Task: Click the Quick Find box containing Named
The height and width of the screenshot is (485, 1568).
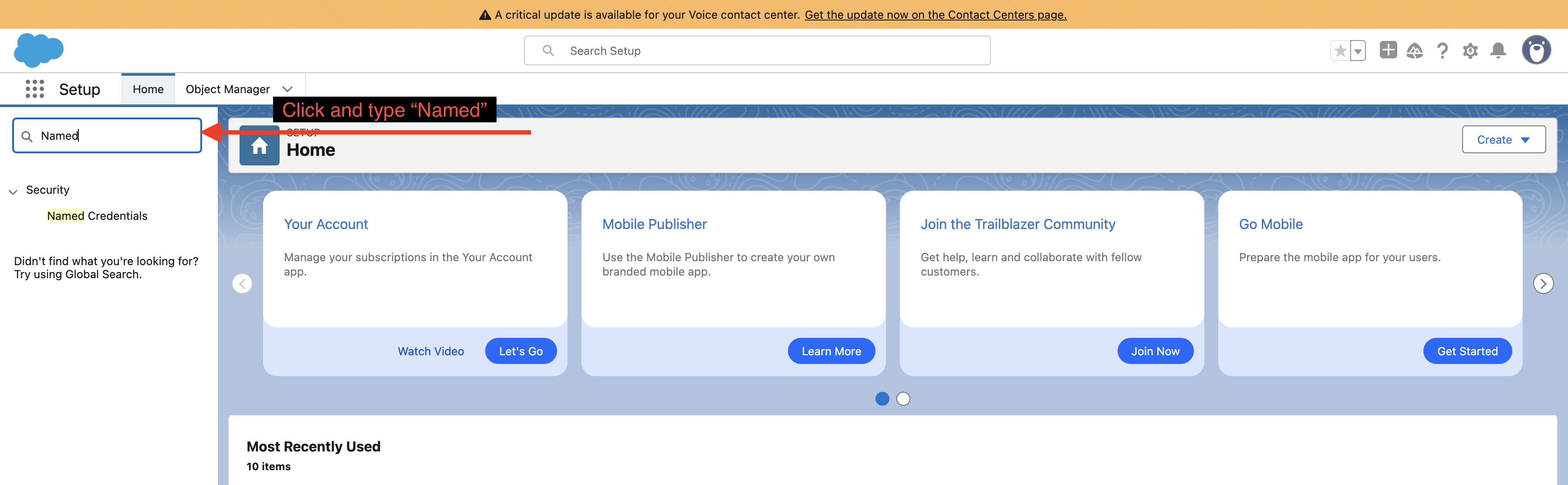Action: coord(107,135)
